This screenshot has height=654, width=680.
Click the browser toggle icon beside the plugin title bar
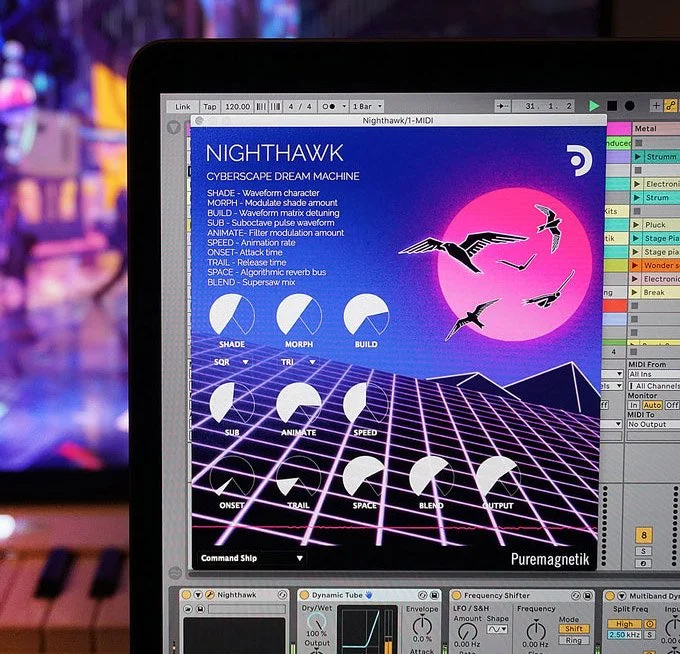(174, 128)
